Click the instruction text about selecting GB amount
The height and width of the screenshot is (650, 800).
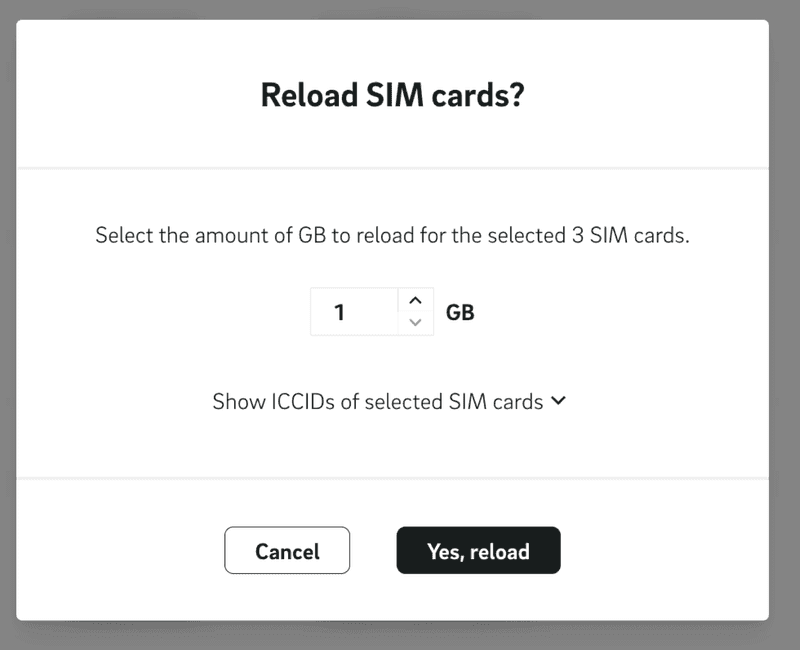coord(392,237)
